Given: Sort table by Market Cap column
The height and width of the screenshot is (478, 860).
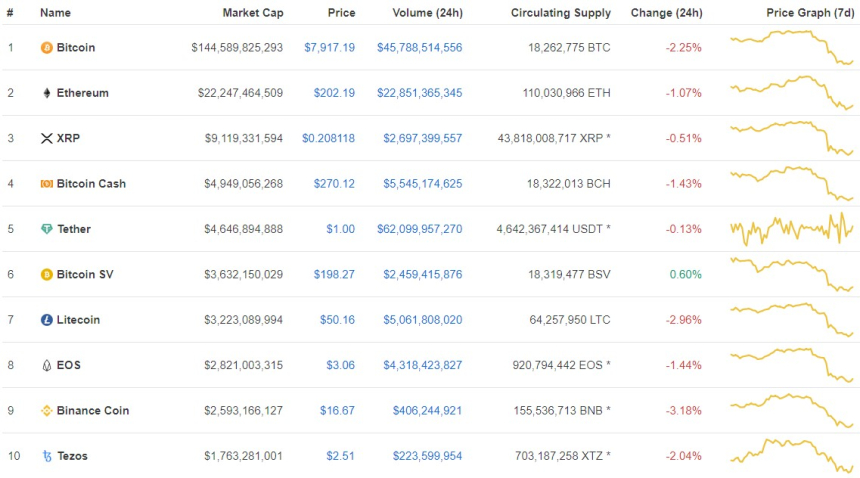Looking at the screenshot, I should 252,13.
